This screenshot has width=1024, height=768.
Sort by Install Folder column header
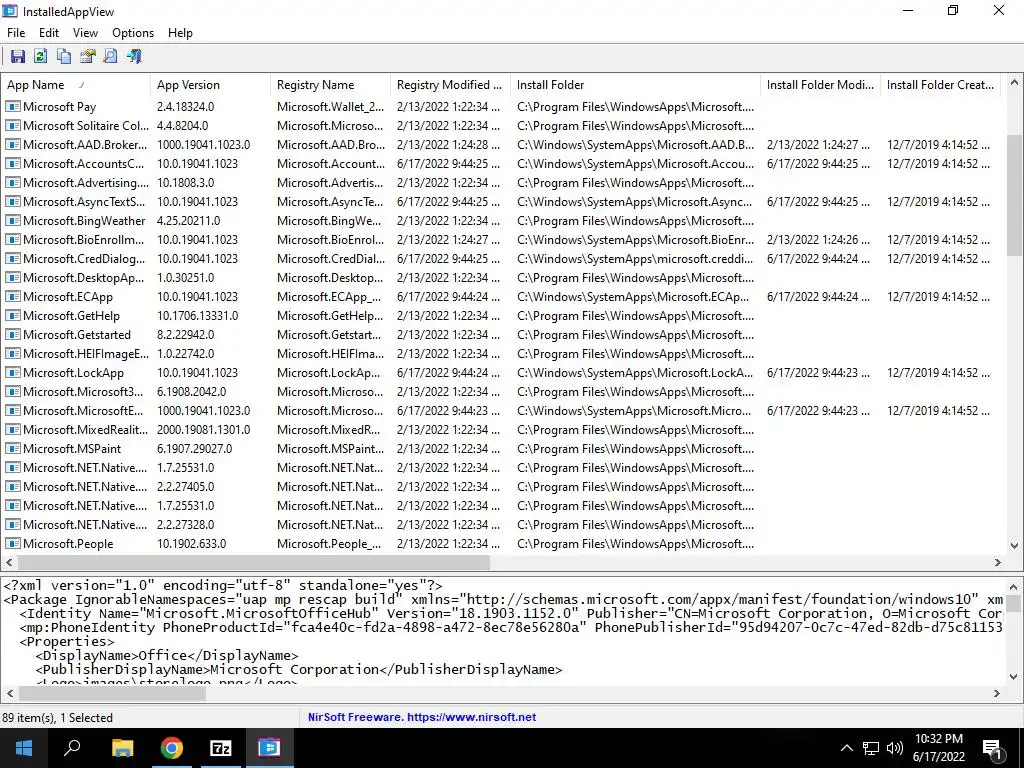tap(635, 85)
